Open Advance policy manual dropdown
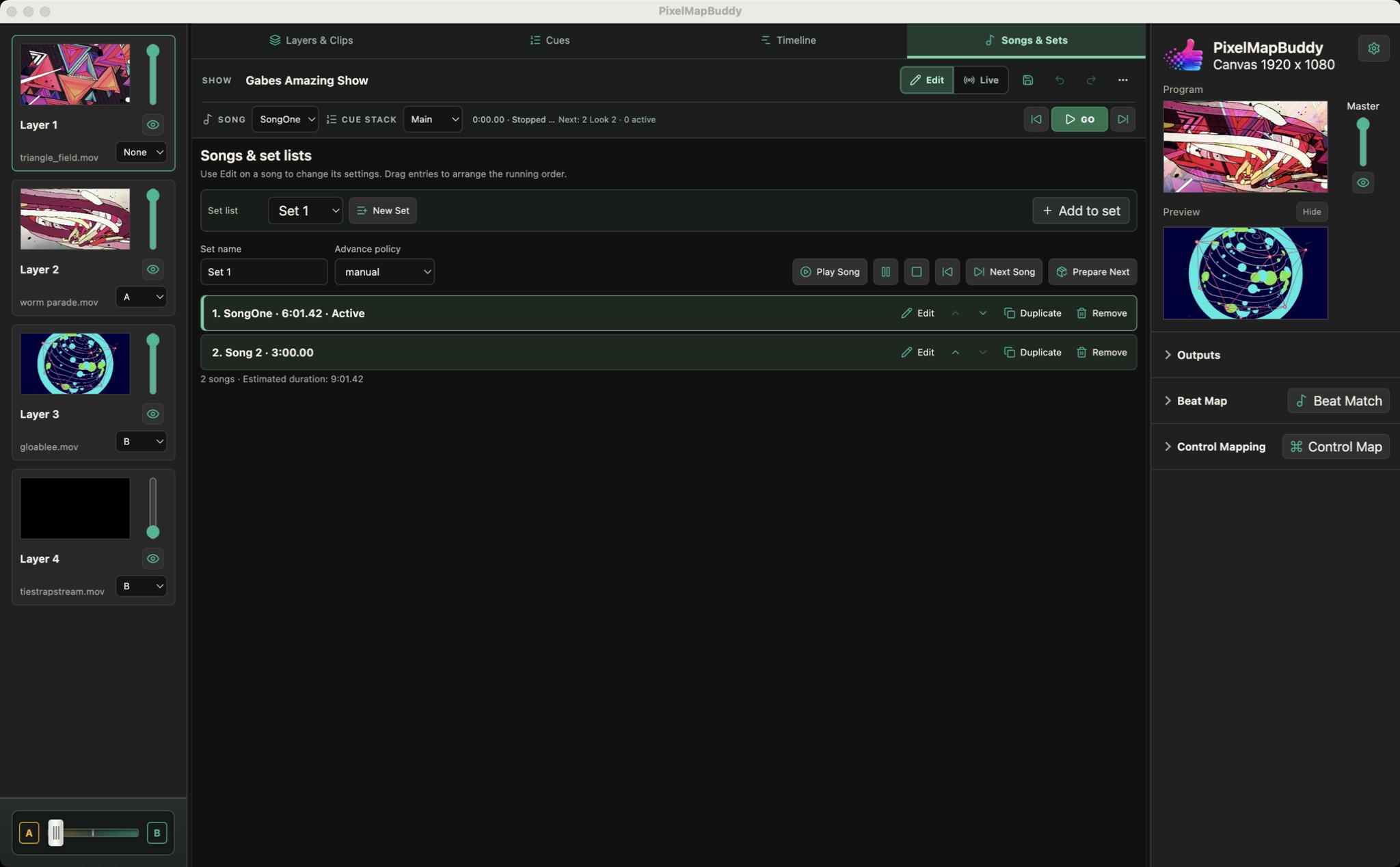Screen dimensions: 1400x867 [384, 271]
